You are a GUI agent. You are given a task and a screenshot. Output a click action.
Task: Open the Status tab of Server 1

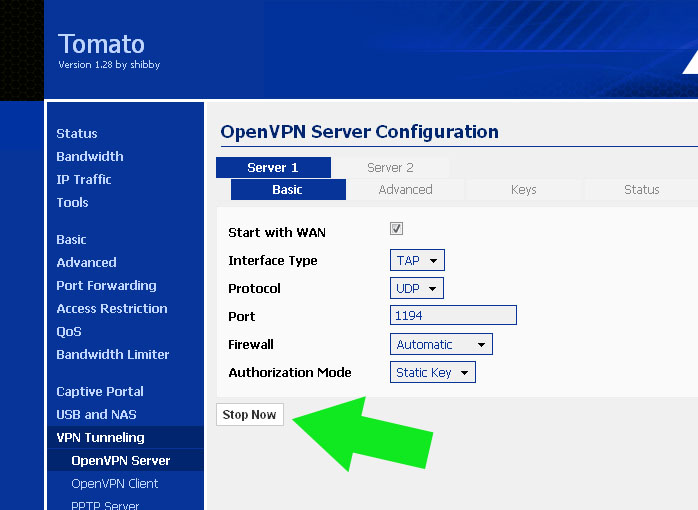click(641, 190)
